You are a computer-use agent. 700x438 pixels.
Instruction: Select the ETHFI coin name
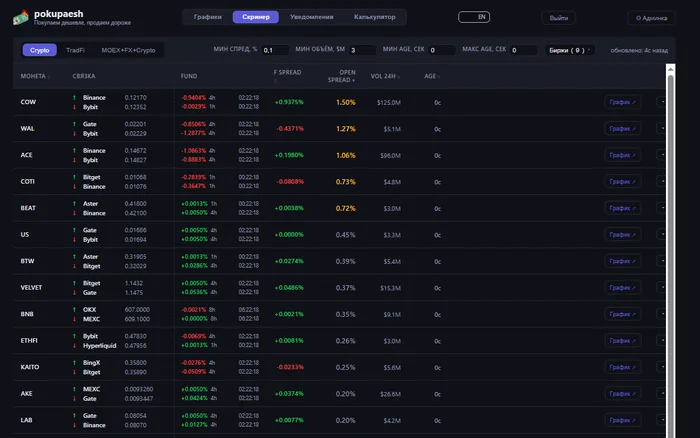(x=29, y=341)
